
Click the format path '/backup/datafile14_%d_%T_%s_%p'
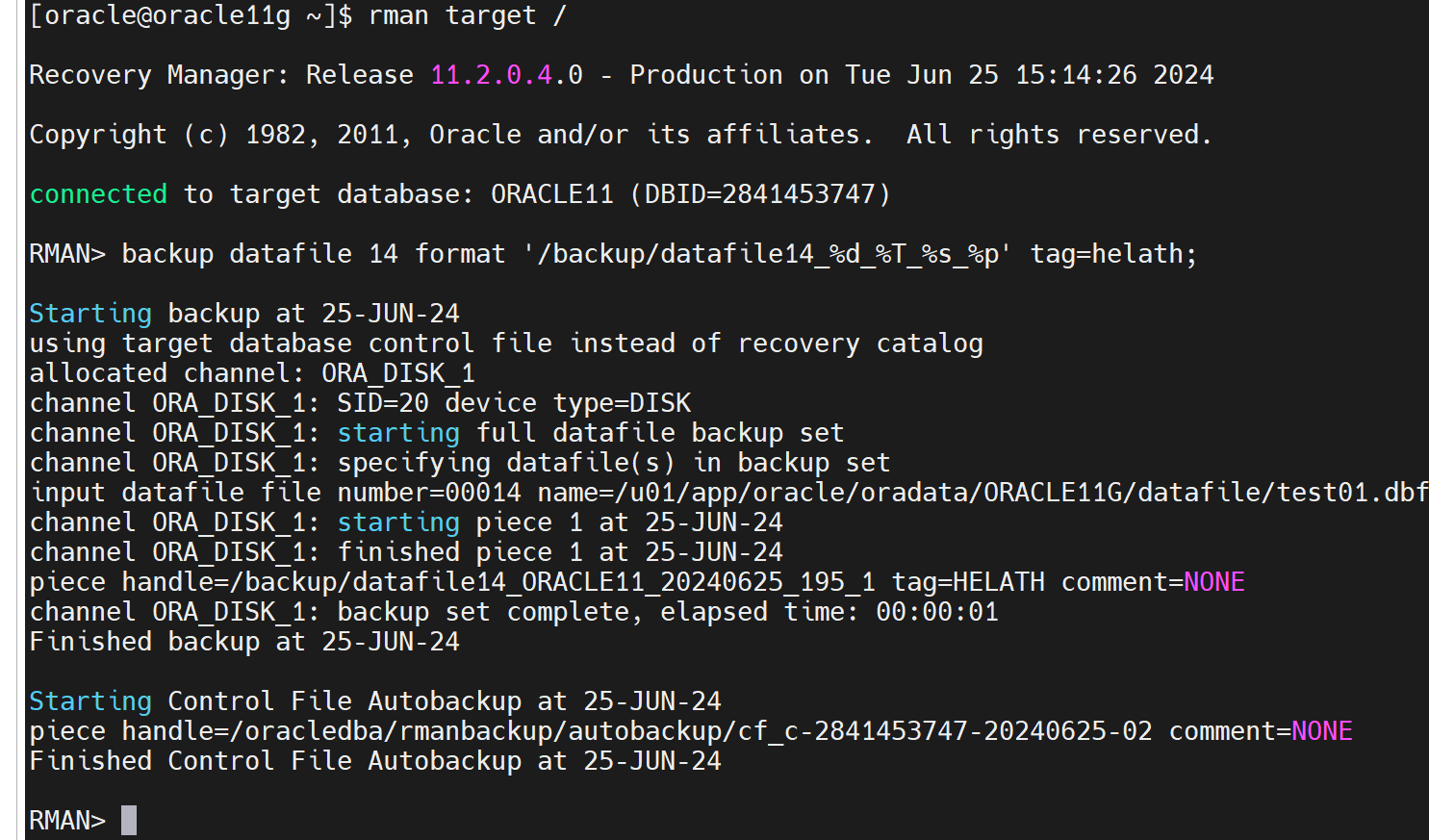coord(767,254)
